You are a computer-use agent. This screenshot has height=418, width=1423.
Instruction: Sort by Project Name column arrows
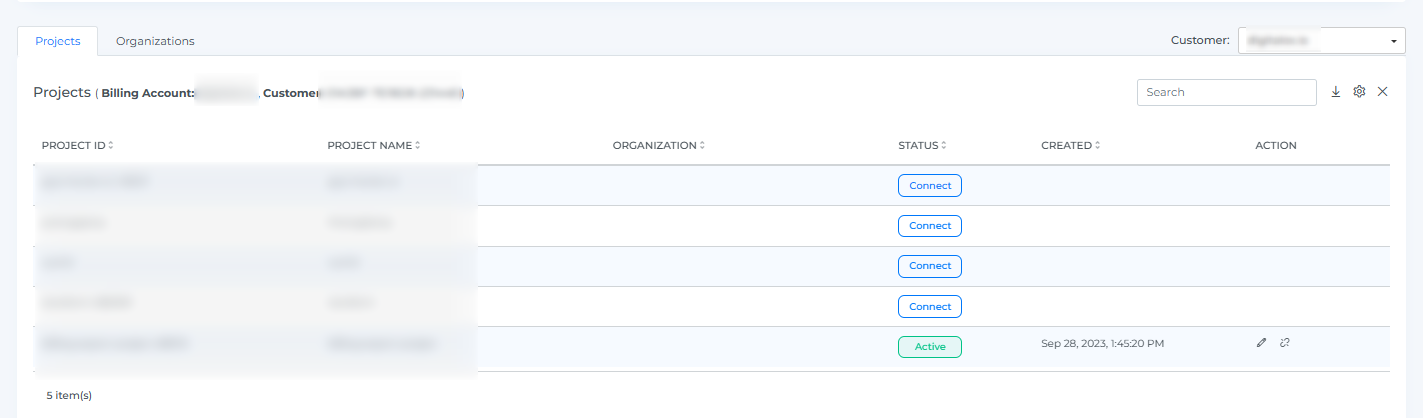pos(417,145)
